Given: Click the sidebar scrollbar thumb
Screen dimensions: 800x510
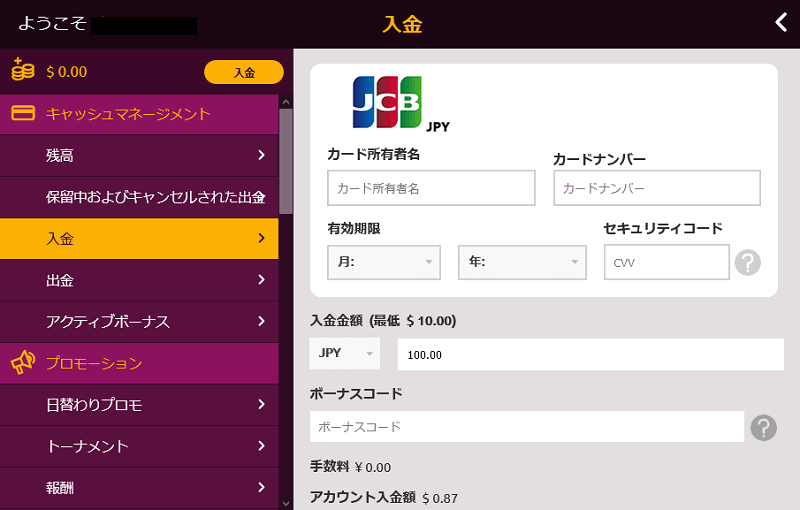Looking at the screenshot, I should (286, 161).
